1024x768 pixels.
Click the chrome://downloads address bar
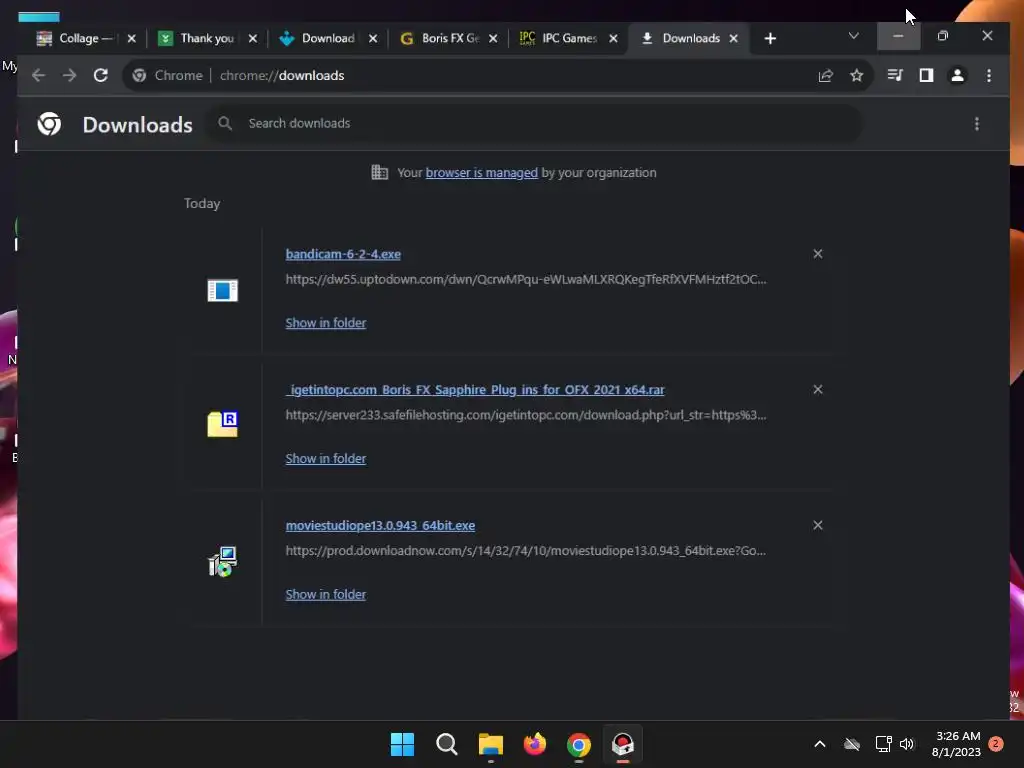coord(496,76)
